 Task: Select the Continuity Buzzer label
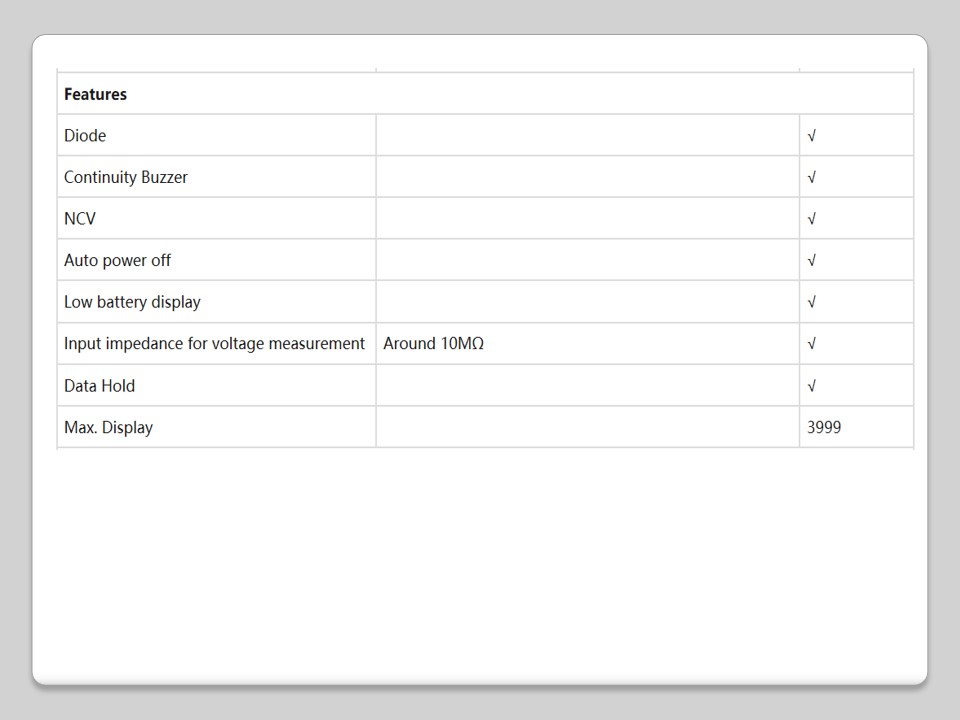(126, 177)
